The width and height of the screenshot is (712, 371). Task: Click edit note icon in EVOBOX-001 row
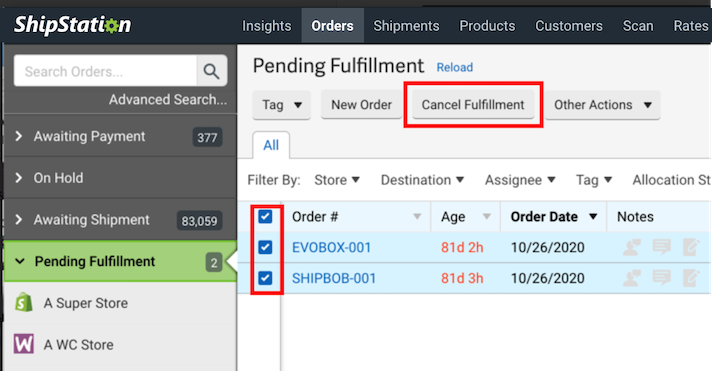point(691,247)
